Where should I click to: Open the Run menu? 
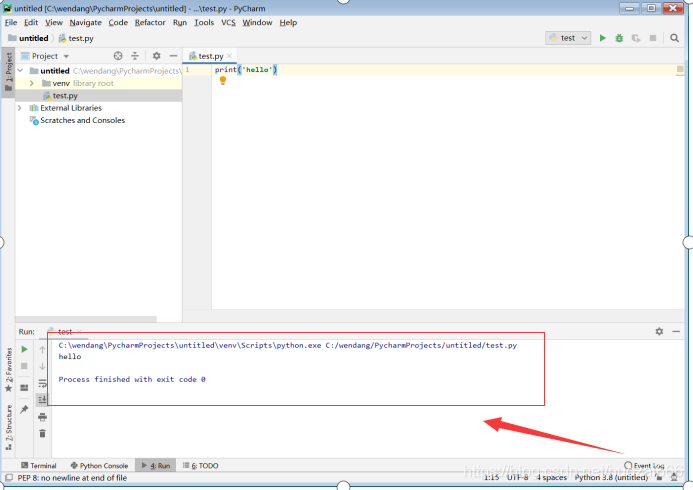tap(180, 23)
